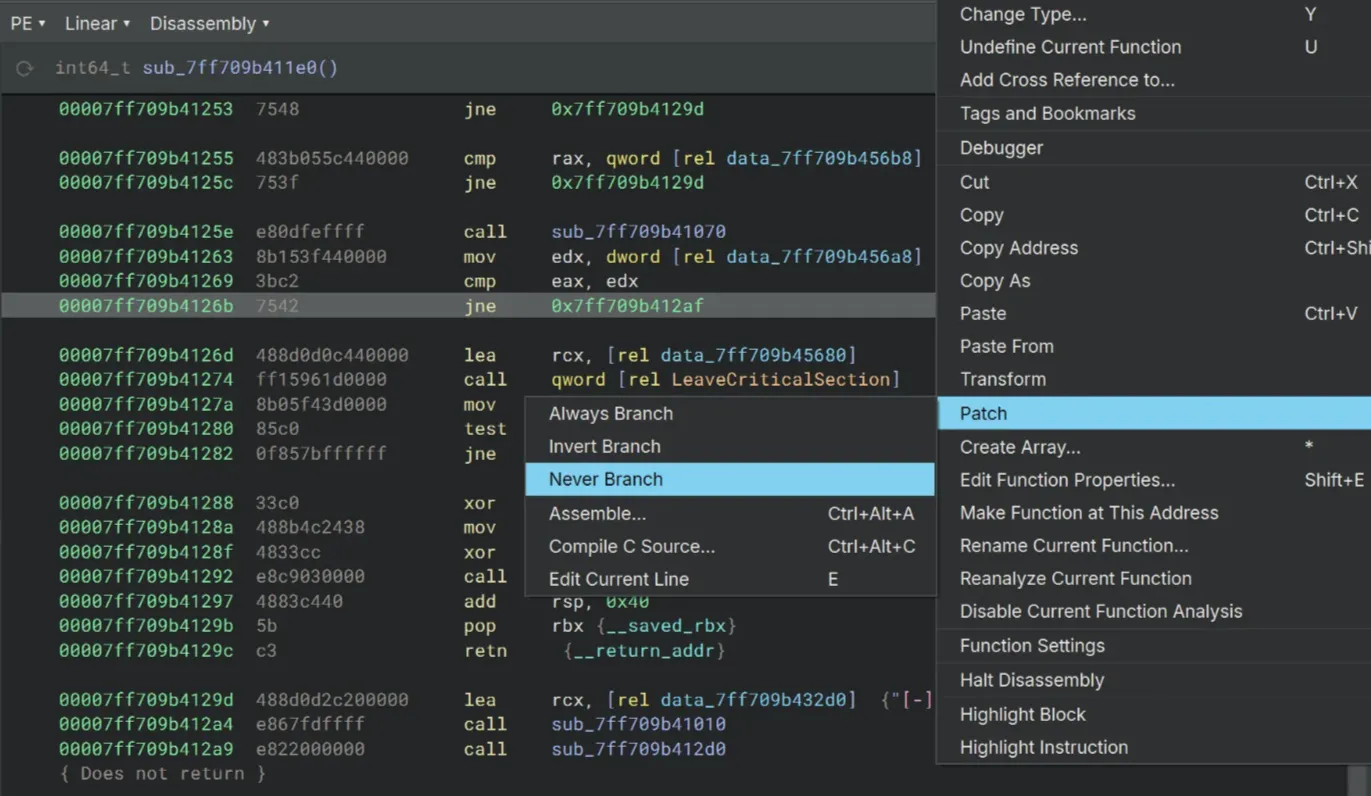Select Always Branch patch option
This screenshot has width=1371, height=796.
point(610,413)
